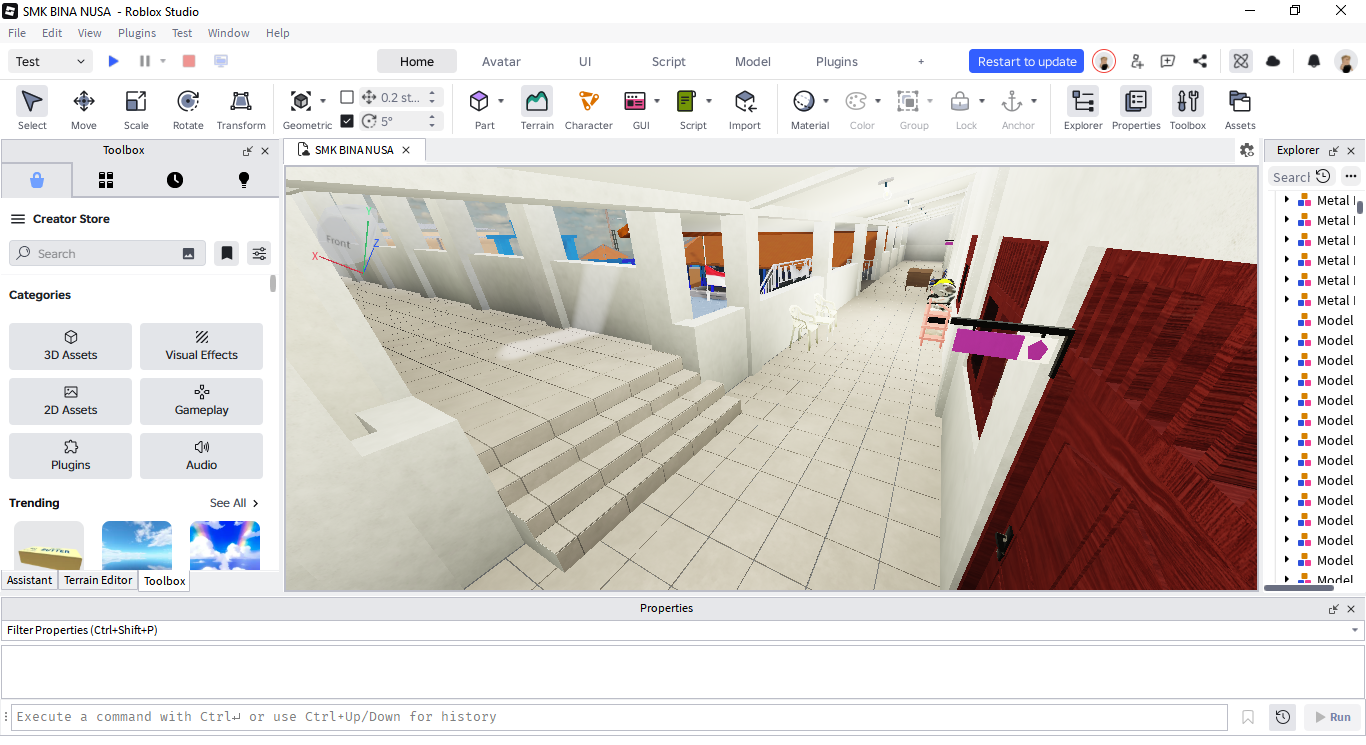1366x745 pixels.
Task: Click the command bar input field
Action: 619,717
